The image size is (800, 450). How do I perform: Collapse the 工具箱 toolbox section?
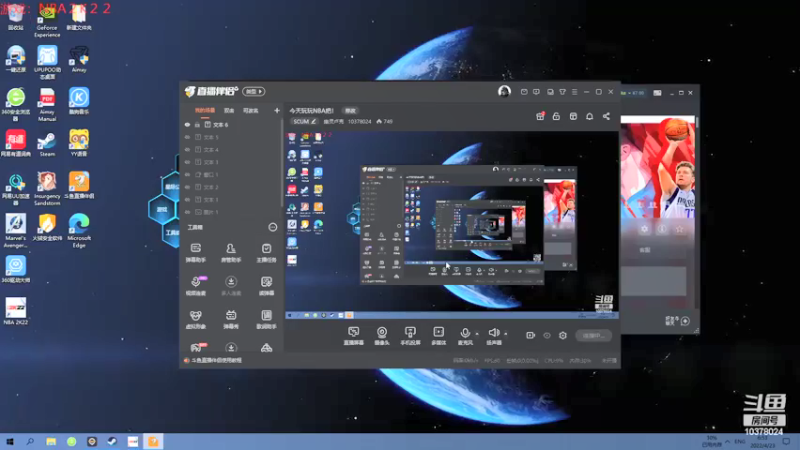[x=272, y=227]
